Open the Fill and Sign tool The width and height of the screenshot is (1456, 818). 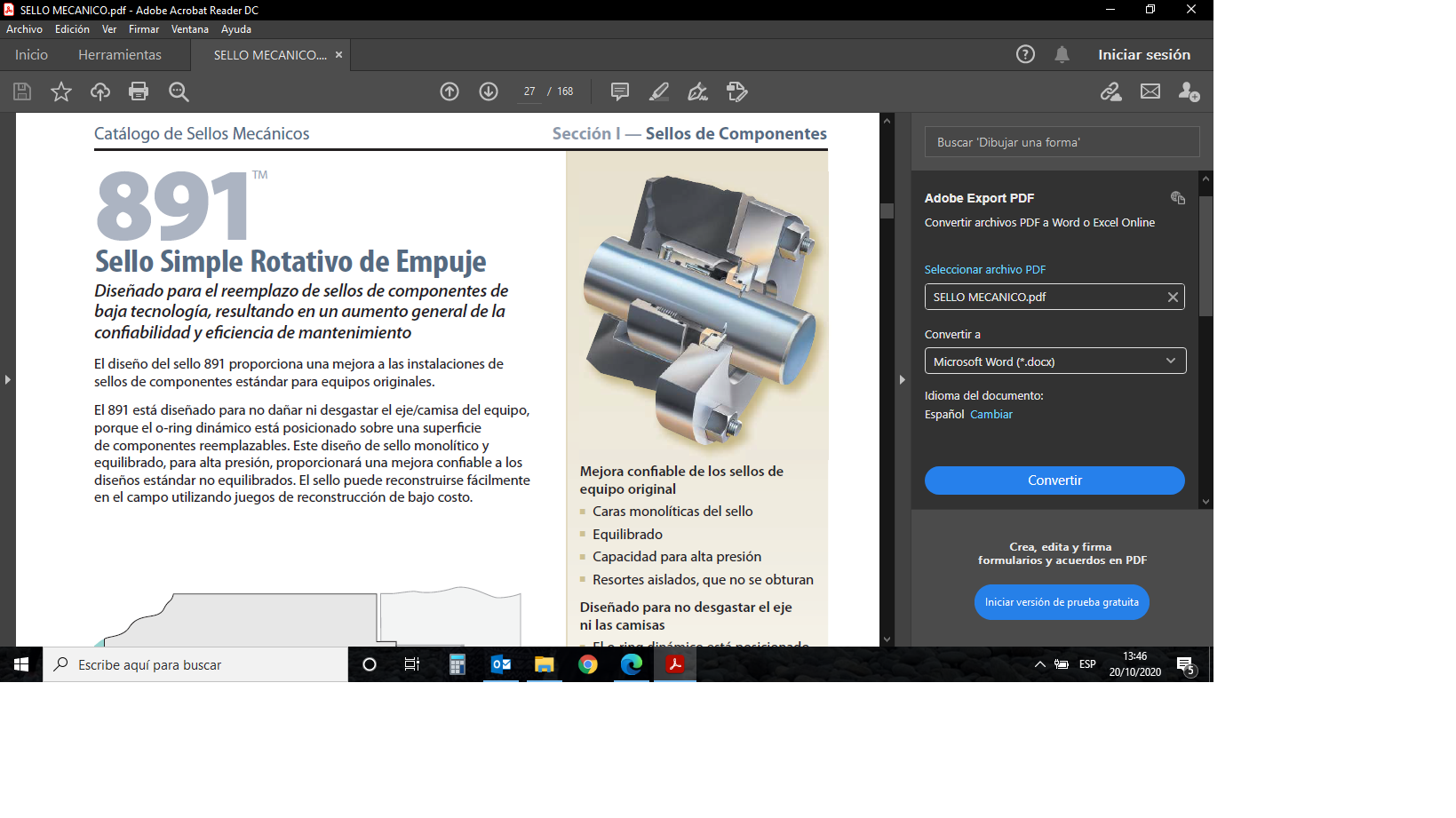coord(698,91)
